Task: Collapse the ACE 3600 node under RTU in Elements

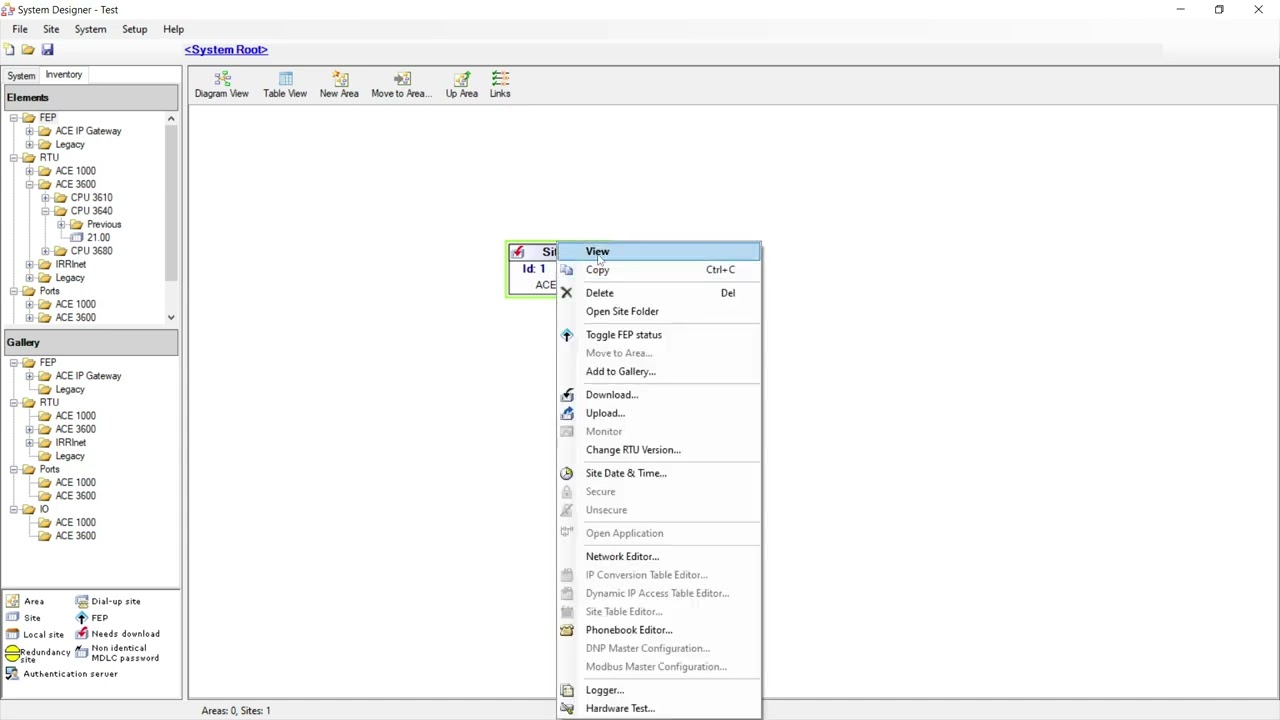Action: 30,184
